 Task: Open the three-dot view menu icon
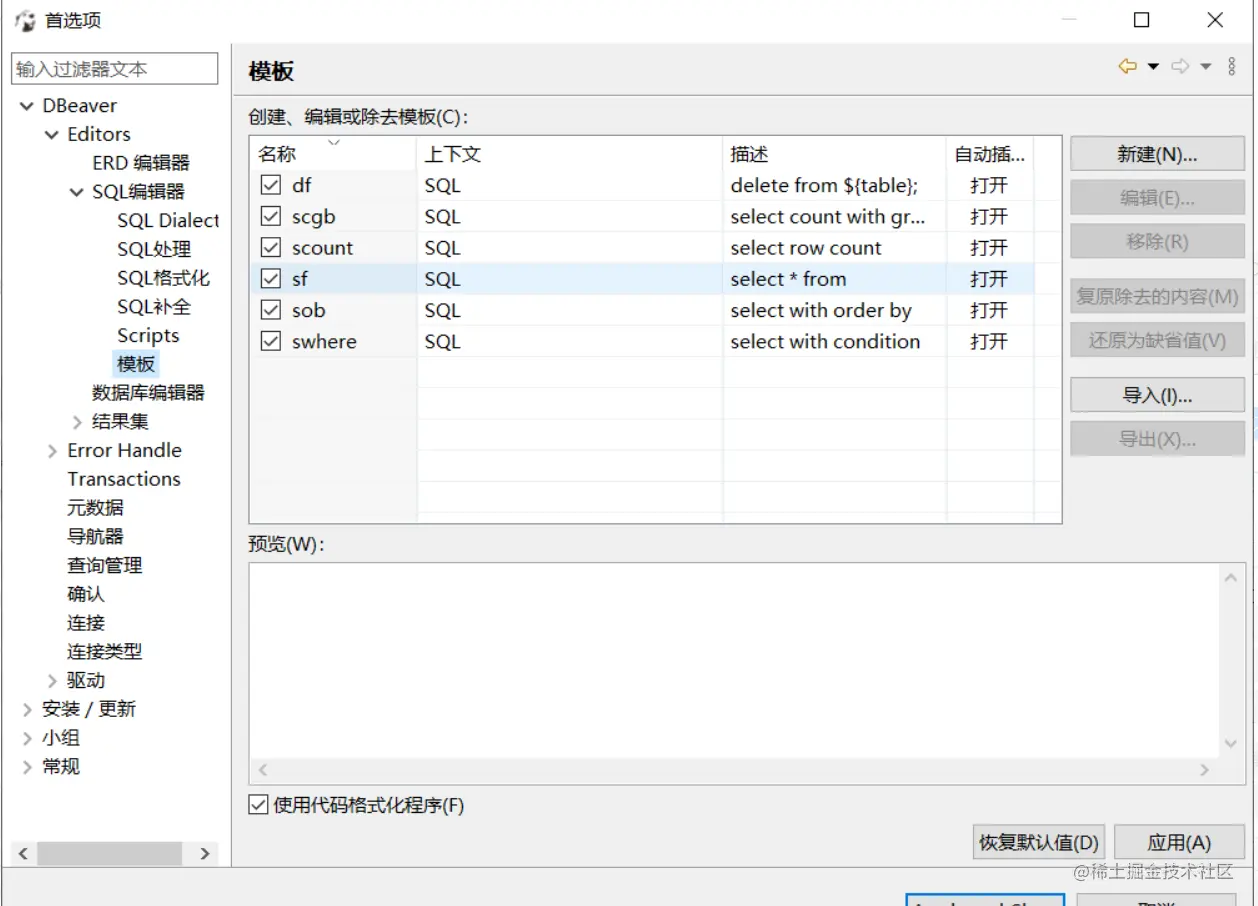point(1232,67)
